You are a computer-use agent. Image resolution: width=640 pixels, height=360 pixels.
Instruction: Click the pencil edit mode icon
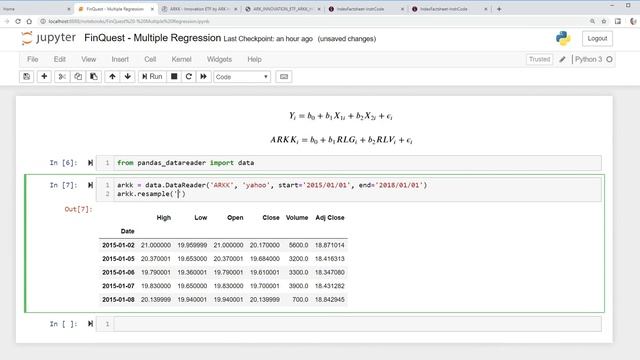coord(562,60)
